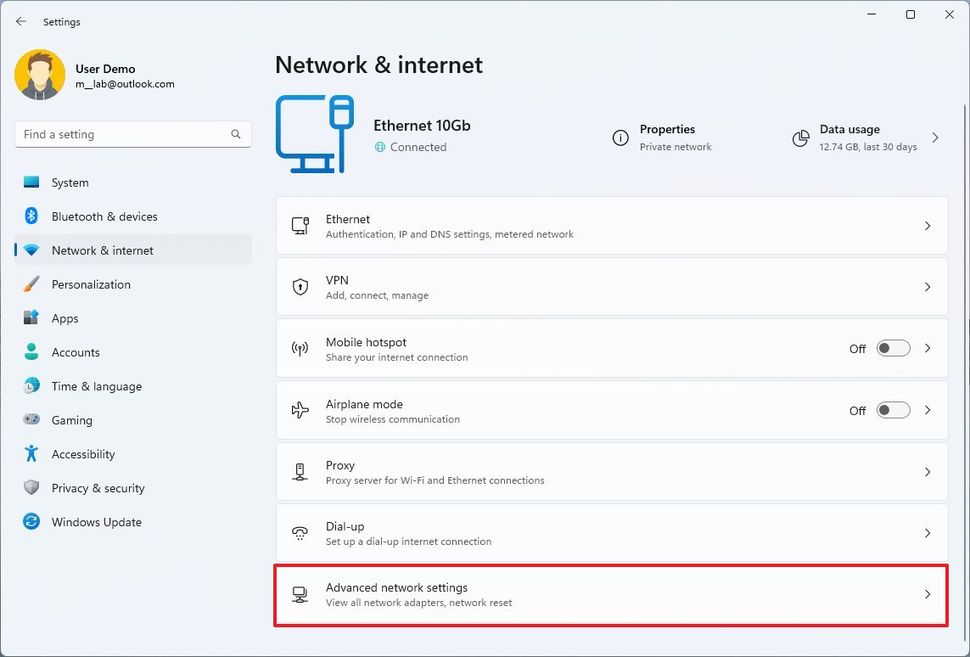This screenshot has width=970, height=657.
Task: Open the VPN settings chevron
Action: point(926,287)
